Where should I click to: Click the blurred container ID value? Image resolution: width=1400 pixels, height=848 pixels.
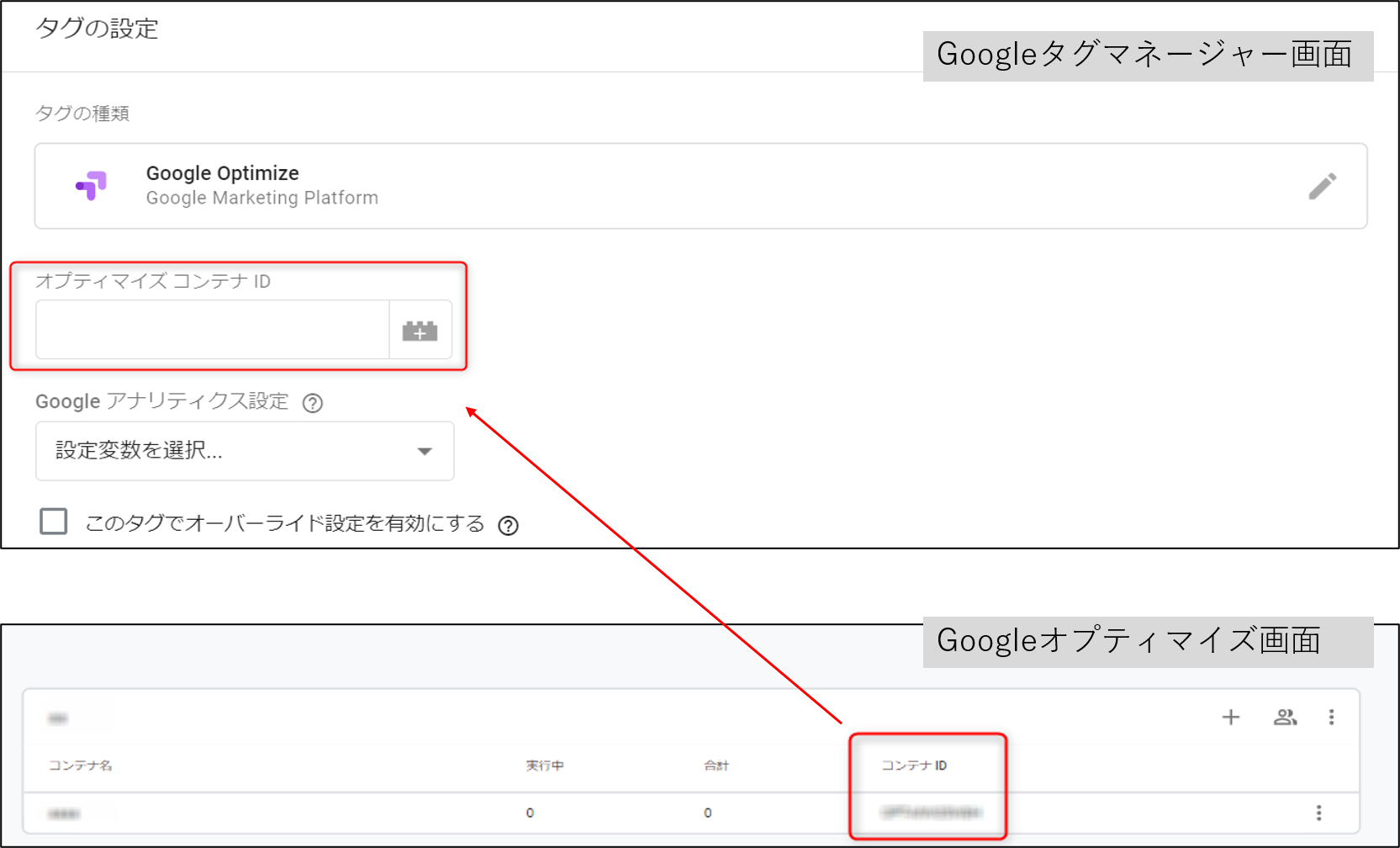click(930, 813)
